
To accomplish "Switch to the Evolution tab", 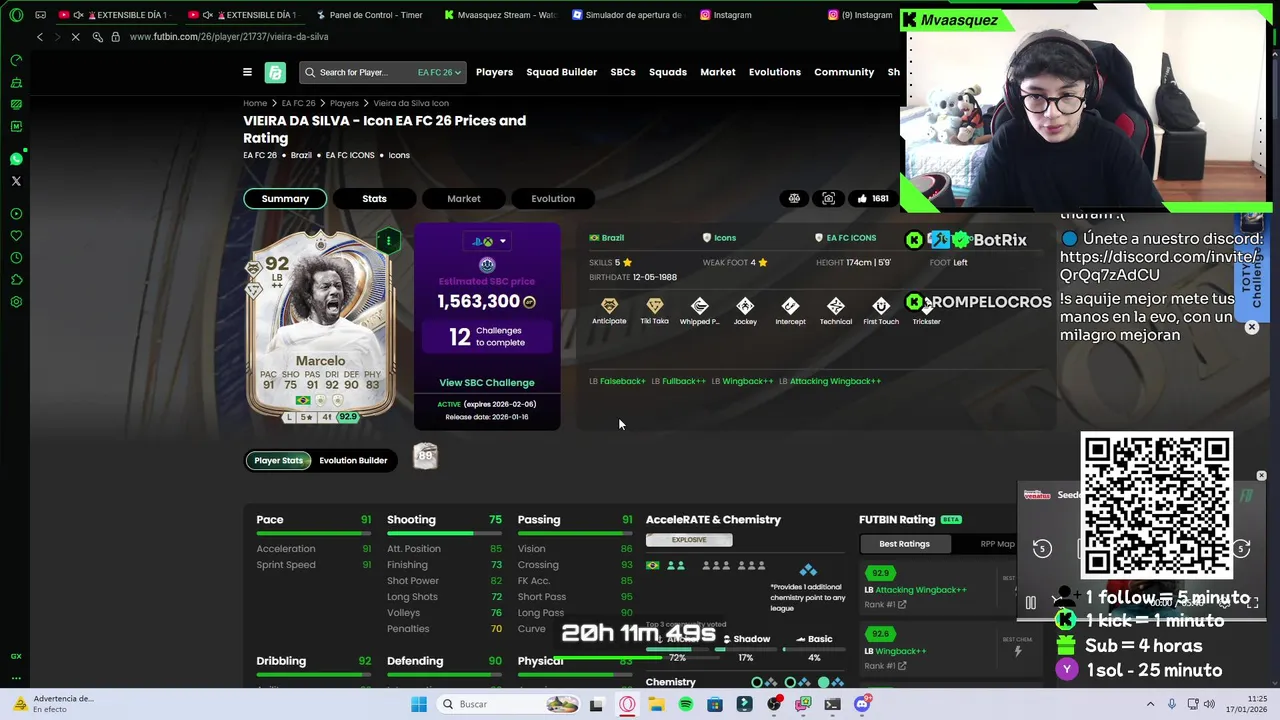I will 553,198.
